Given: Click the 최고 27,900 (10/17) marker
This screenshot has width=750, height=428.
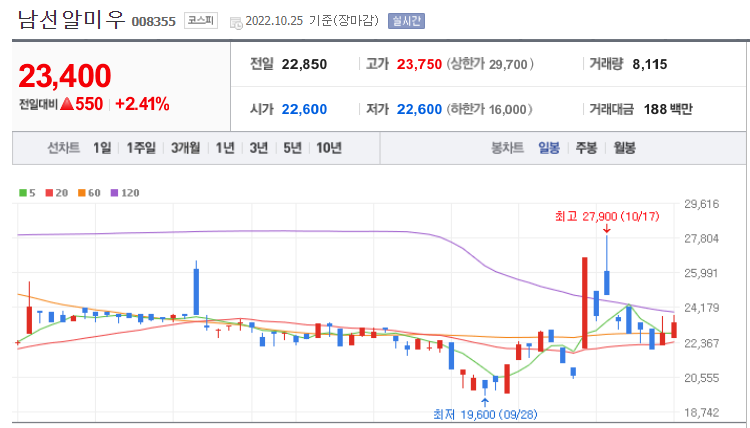Looking at the screenshot, I should point(607,217).
